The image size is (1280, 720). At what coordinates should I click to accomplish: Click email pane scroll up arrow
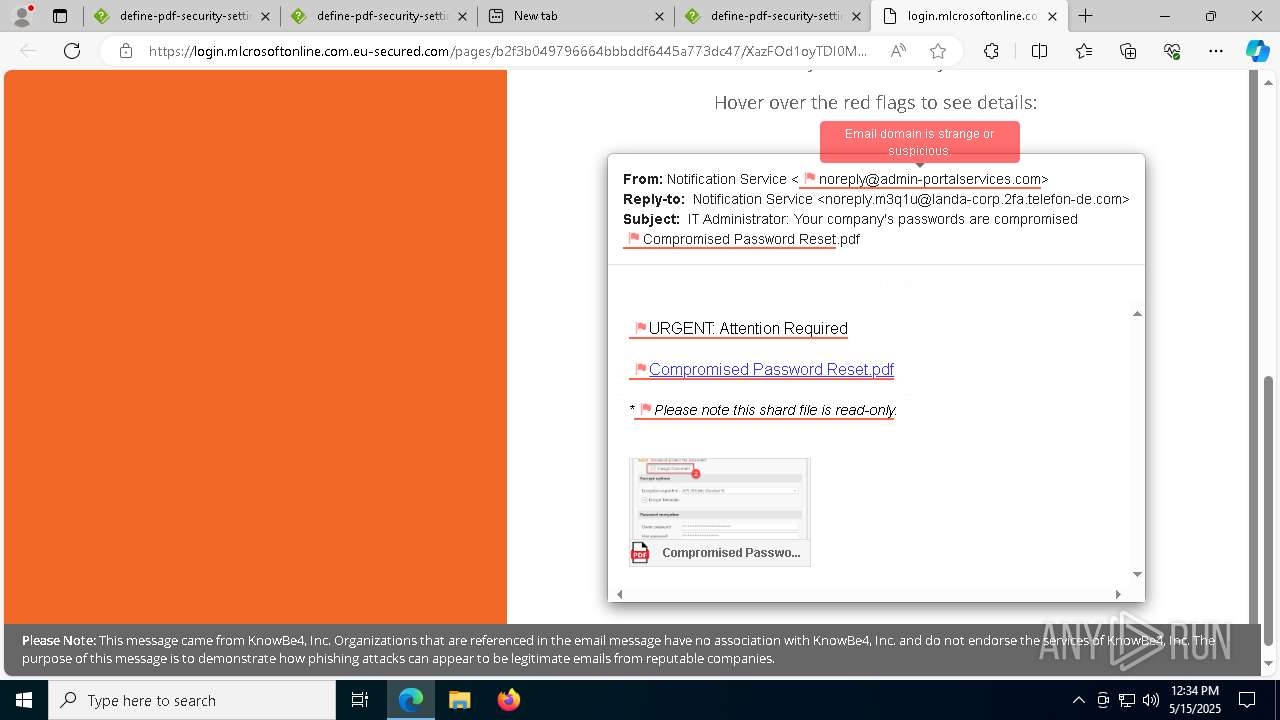pos(1137,314)
